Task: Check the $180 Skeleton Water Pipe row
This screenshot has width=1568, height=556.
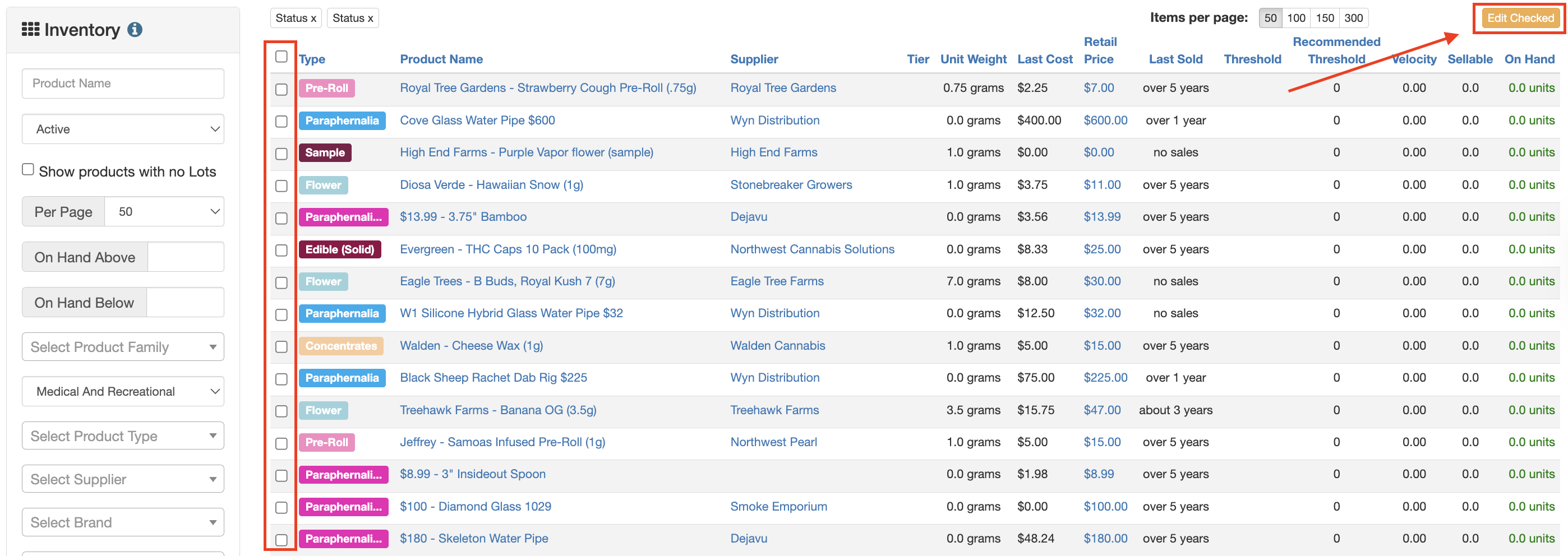Action: point(281,540)
